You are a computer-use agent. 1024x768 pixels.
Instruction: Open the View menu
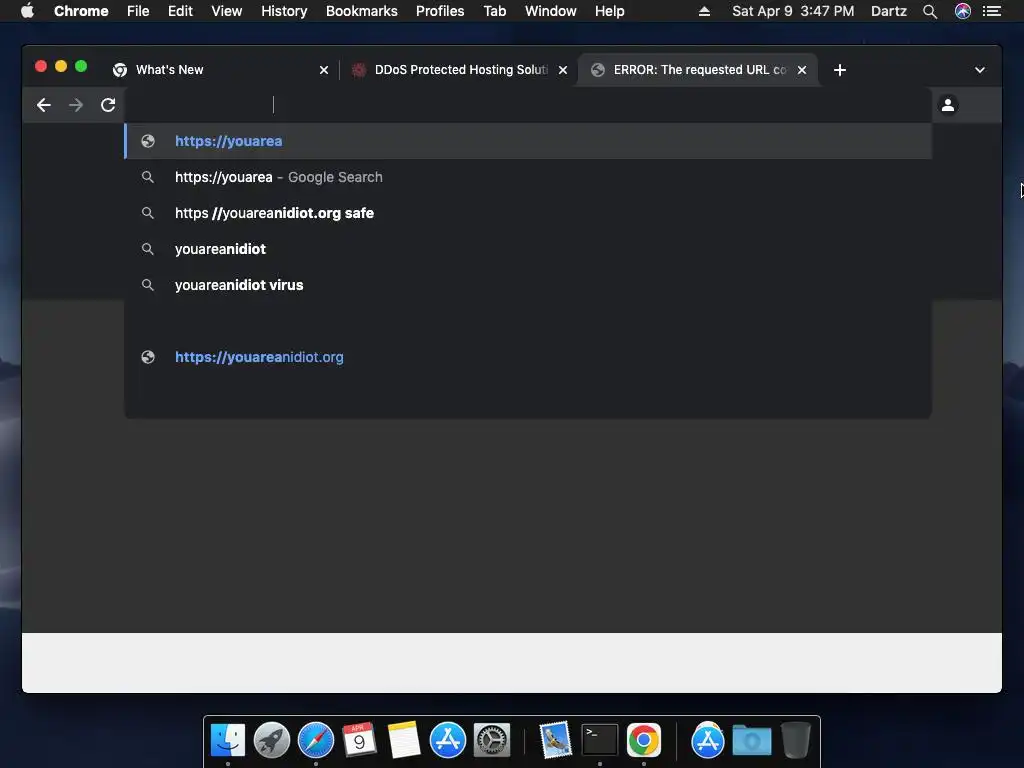coord(227,11)
